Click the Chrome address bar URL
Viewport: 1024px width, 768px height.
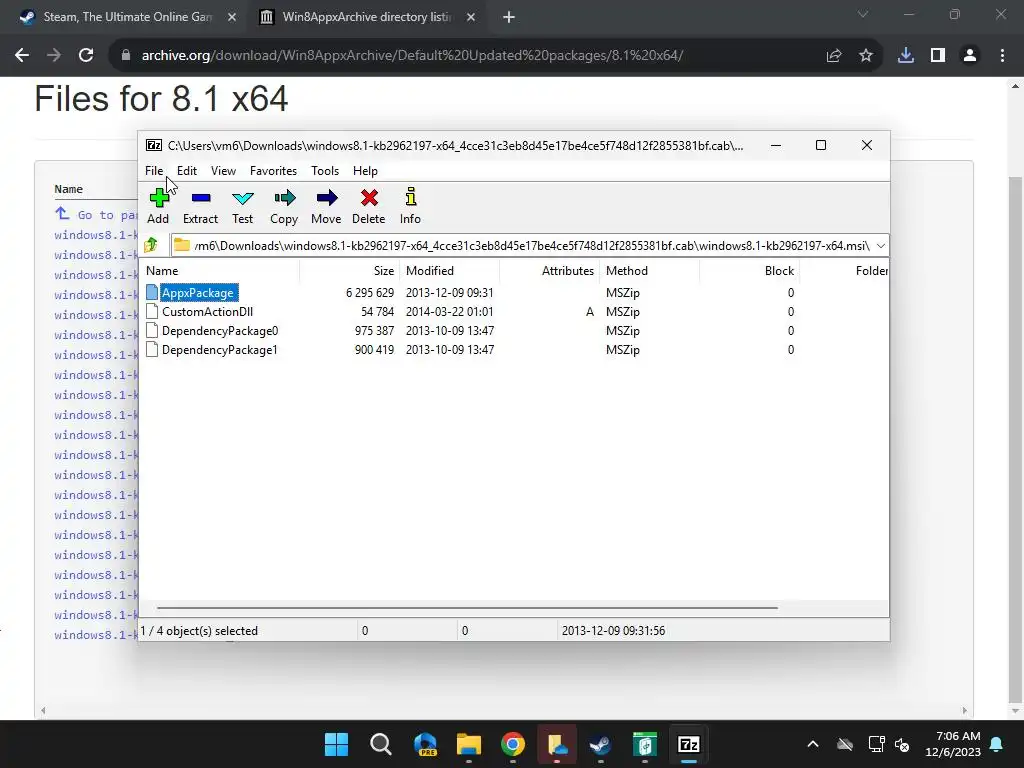click(x=412, y=56)
